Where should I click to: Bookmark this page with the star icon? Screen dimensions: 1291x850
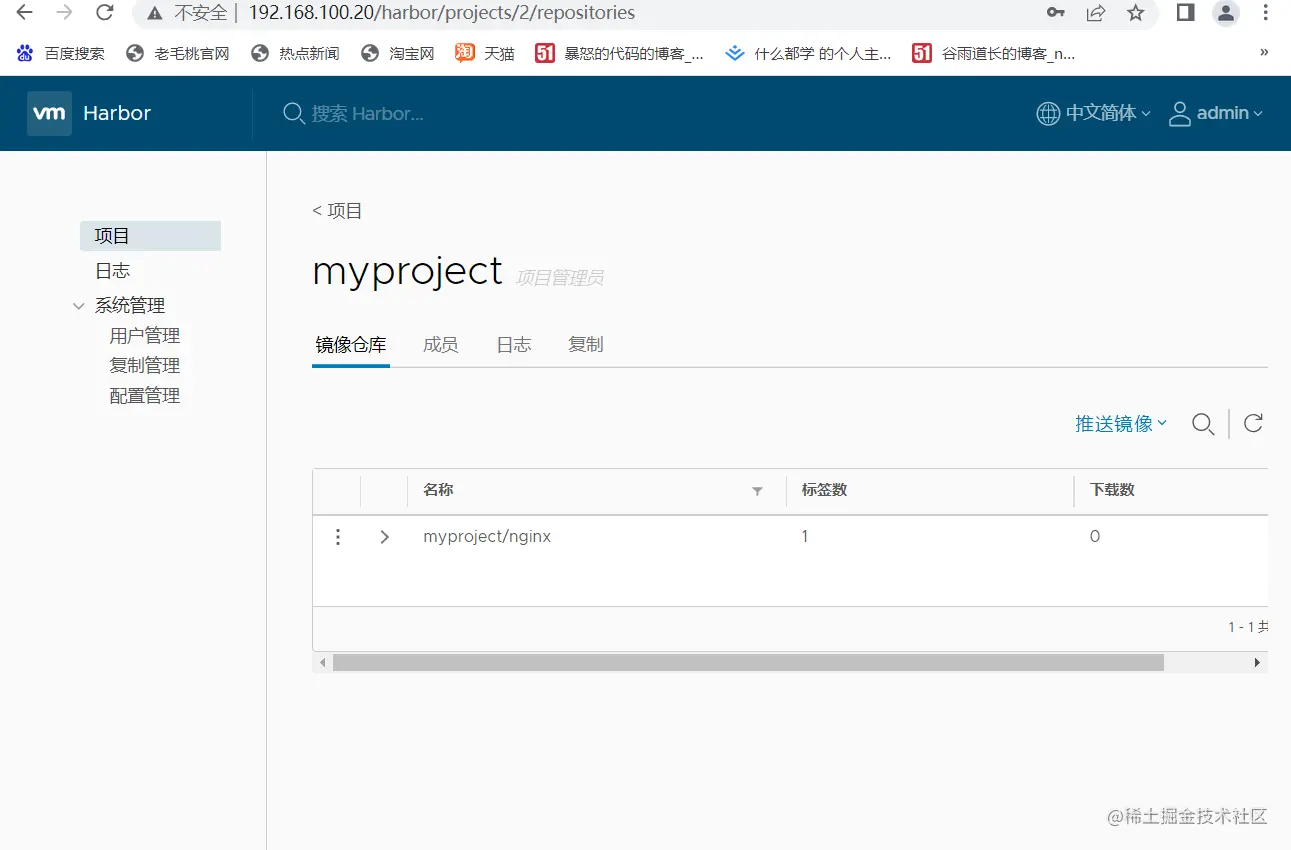click(x=1136, y=13)
